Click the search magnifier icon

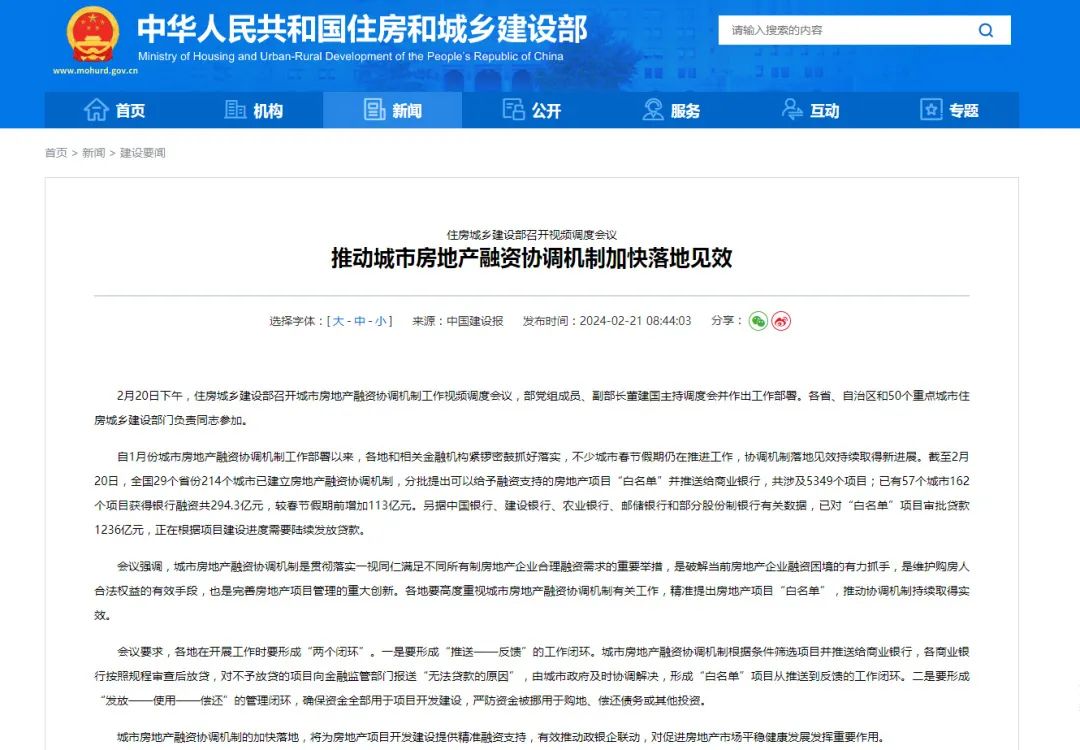coord(985,30)
